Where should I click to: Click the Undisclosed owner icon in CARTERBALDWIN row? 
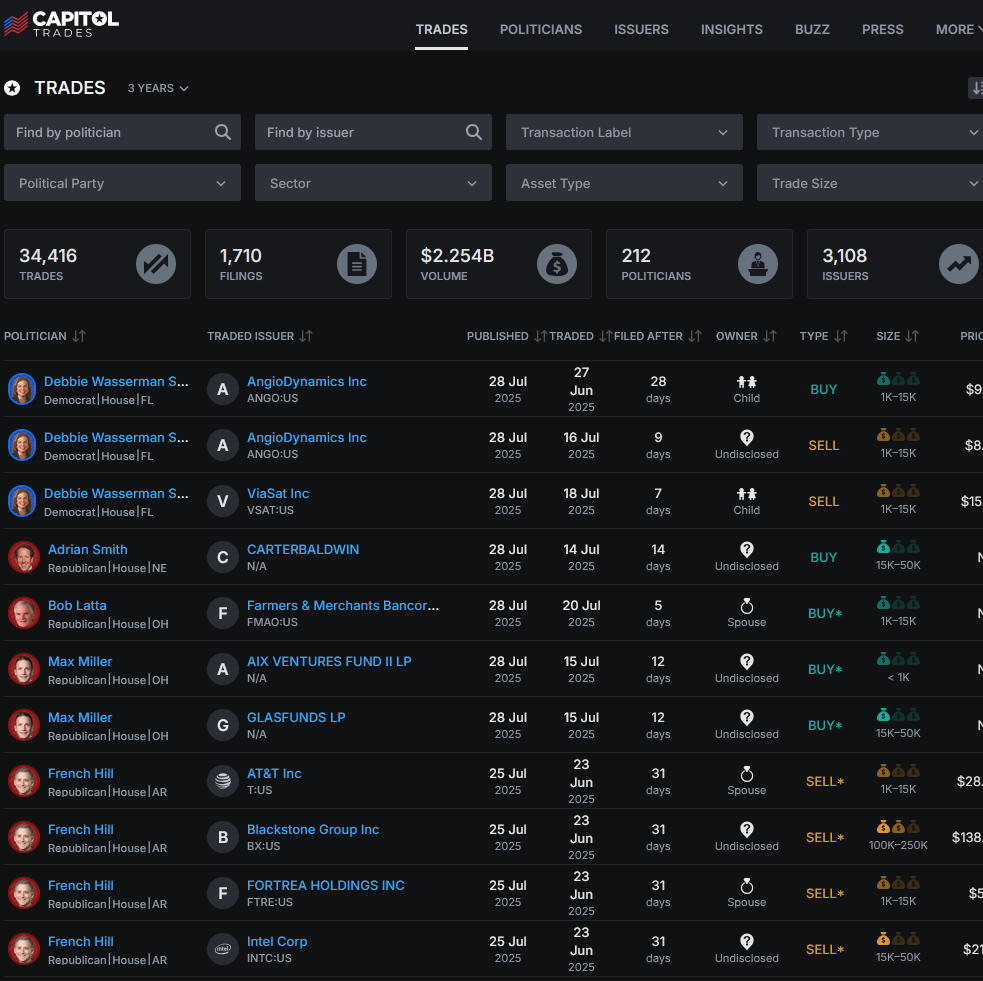coord(747,550)
